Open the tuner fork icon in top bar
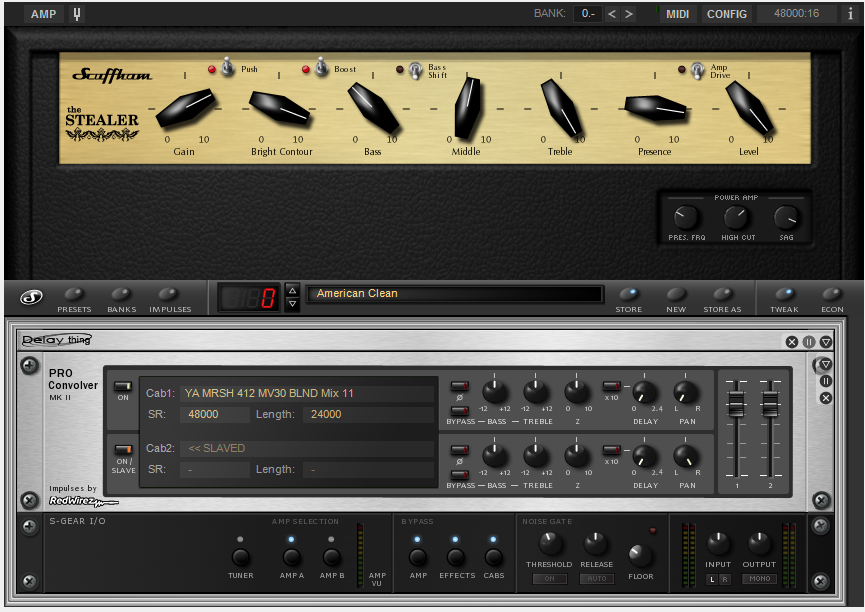 coord(77,14)
